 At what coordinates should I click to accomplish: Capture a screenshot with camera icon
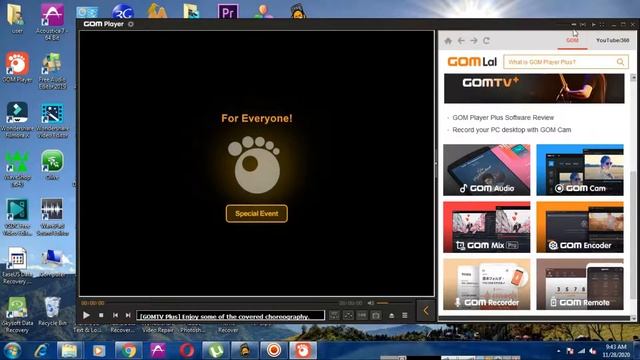coord(376,315)
